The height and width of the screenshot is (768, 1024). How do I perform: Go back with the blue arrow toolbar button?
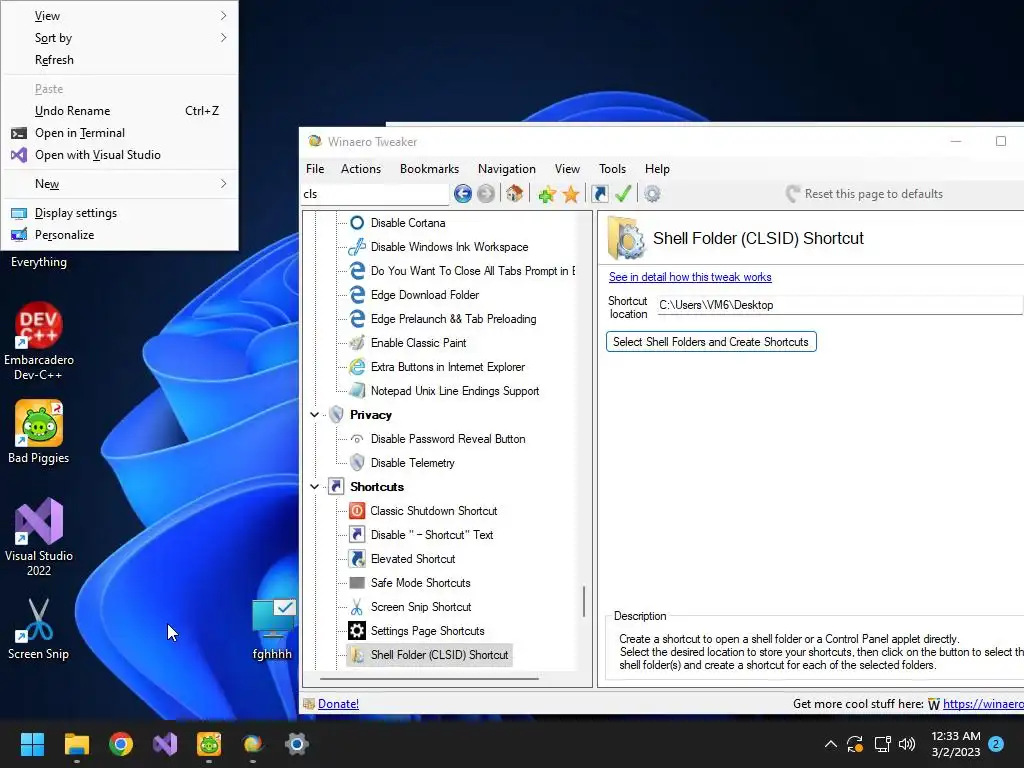pos(462,194)
